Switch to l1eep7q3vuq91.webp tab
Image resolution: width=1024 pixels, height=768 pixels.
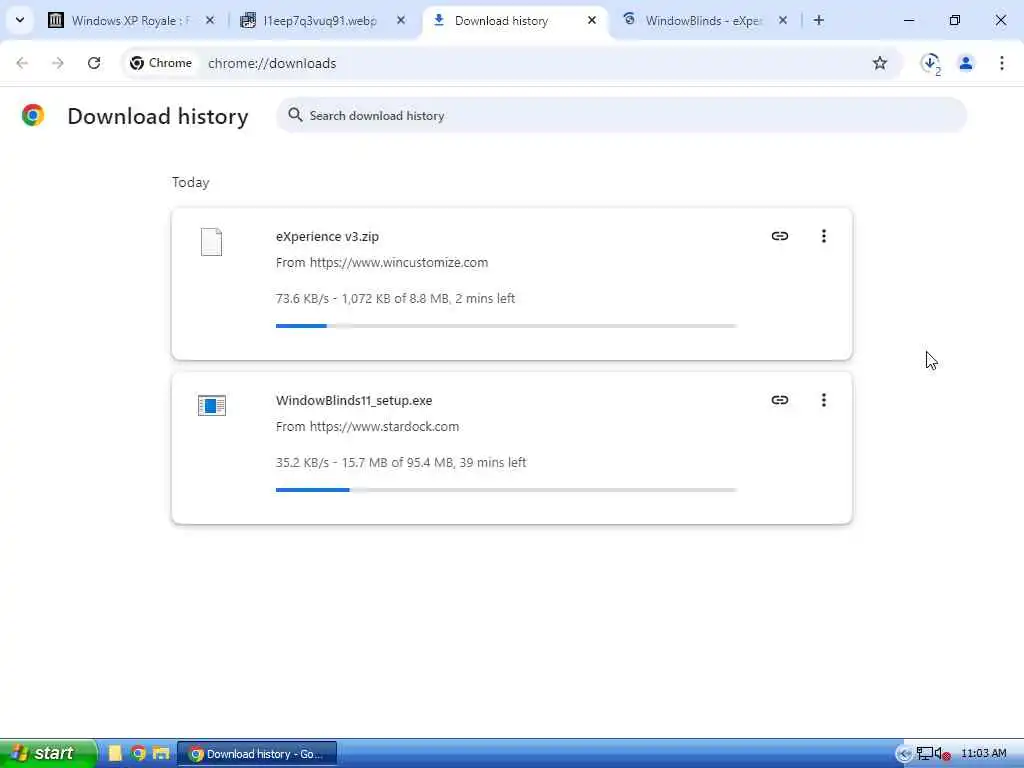point(323,21)
